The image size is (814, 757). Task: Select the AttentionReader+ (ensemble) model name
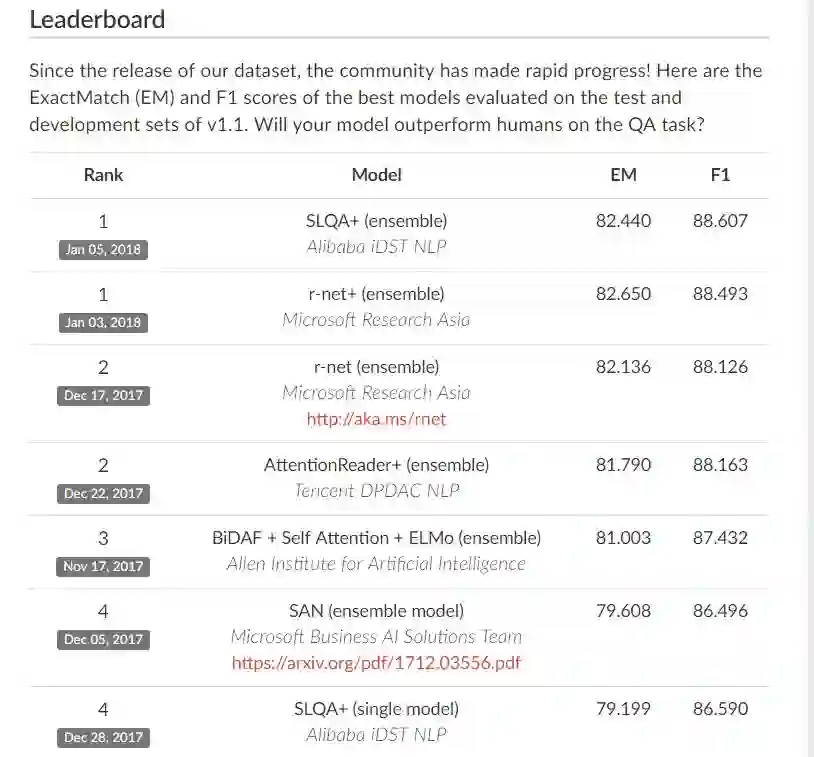(376, 465)
